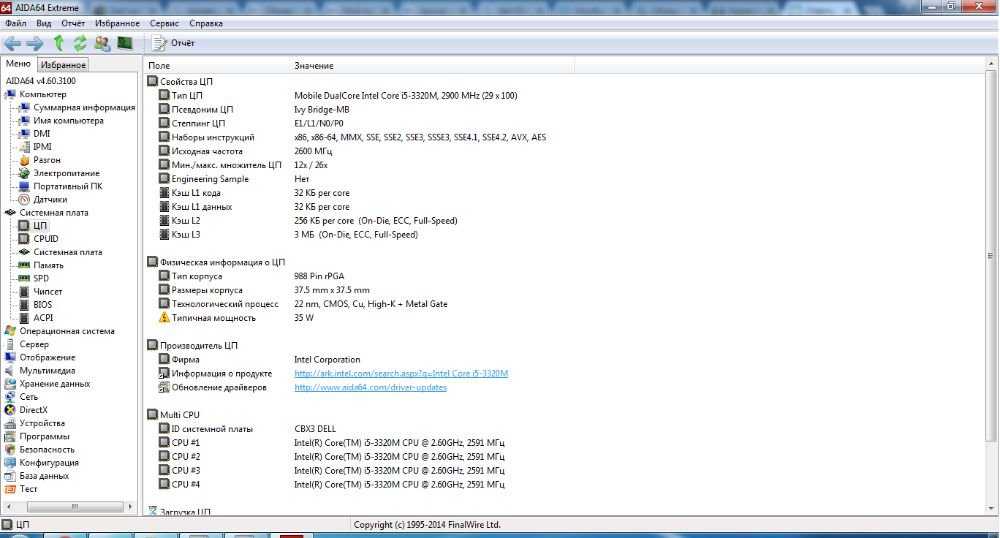Expand the Операционная система node
This screenshot has width=1000, height=538.
click(x=67, y=331)
